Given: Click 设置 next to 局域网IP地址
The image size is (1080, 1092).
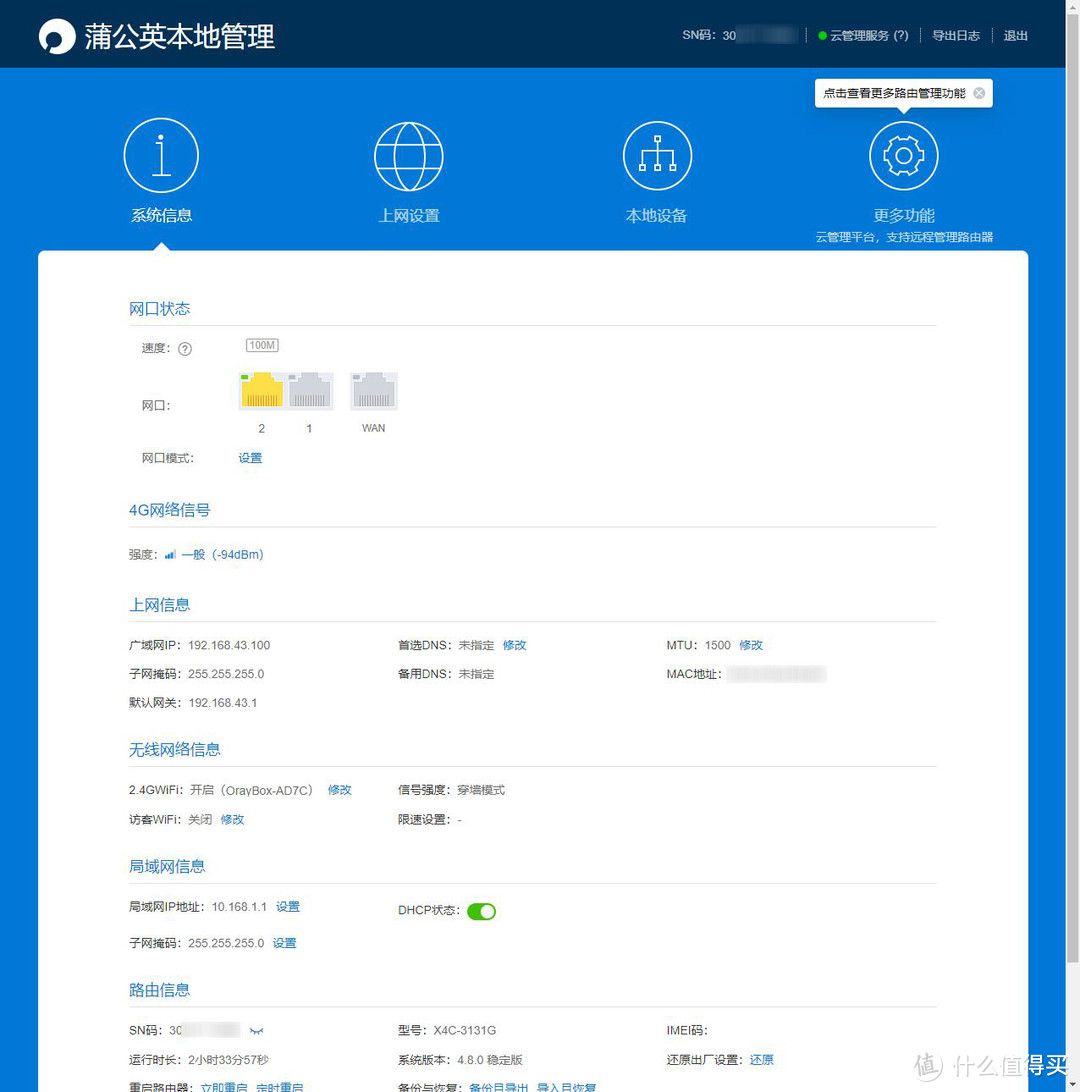Looking at the screenshot, I should point(288,907).
